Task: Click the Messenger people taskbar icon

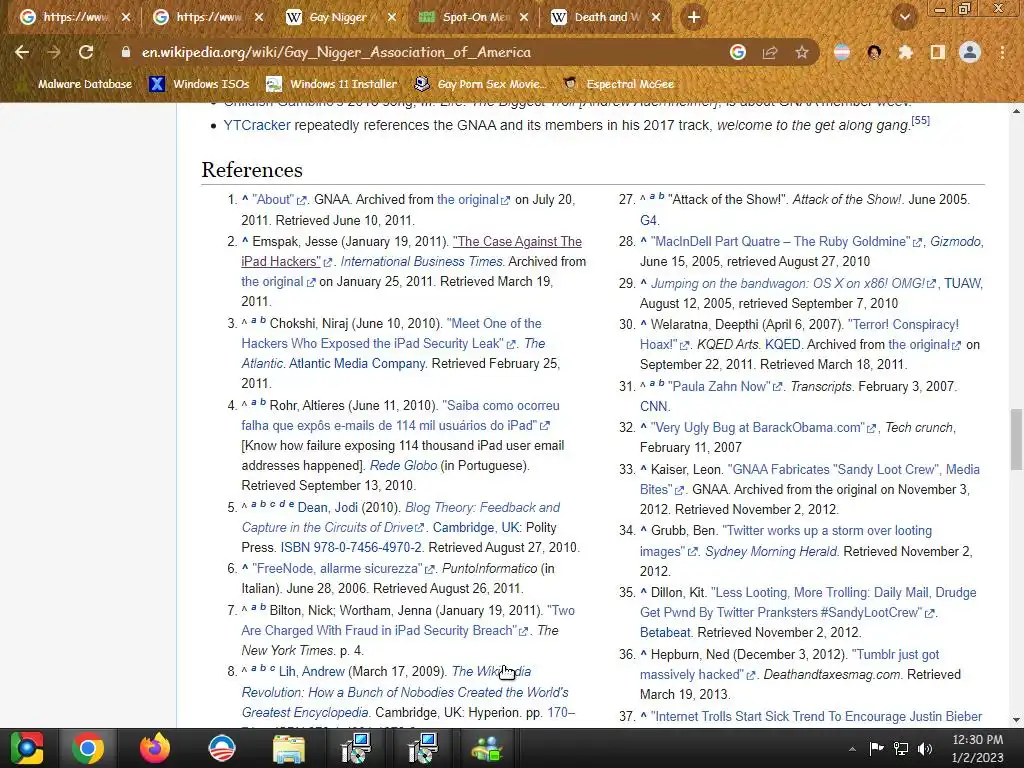Action: point(487,749)
